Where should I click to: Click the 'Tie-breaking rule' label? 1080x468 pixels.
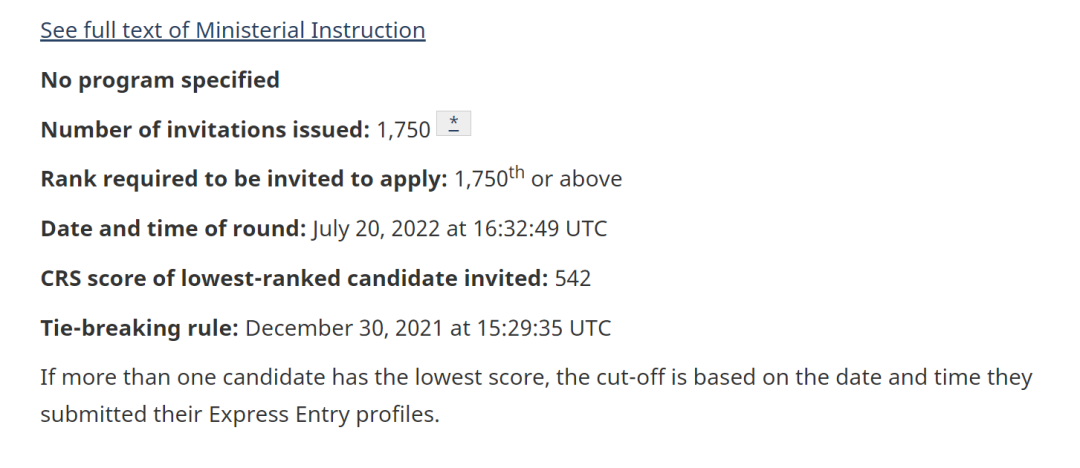click(x=138, y=328)
